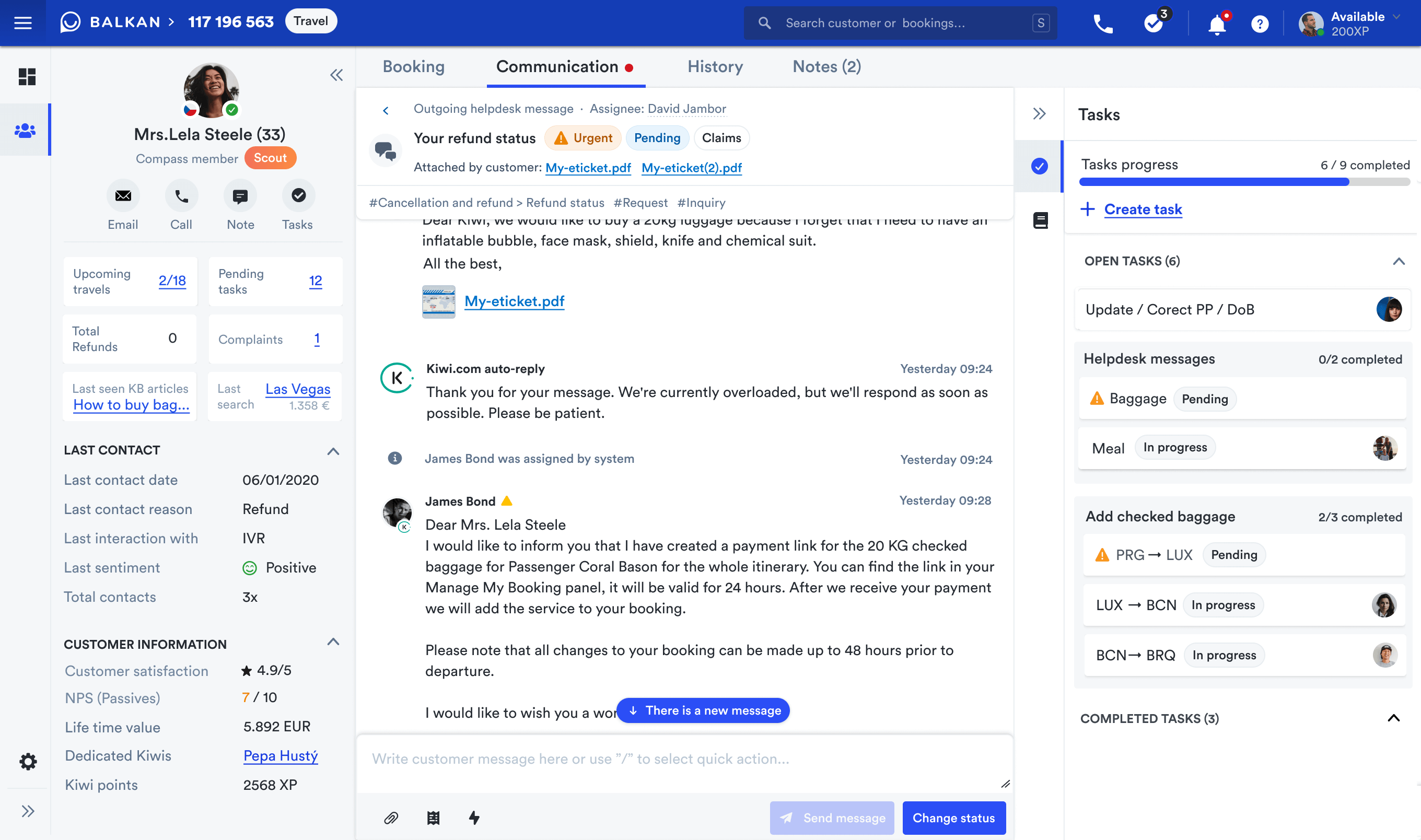Open the Update / Corect PP / DoB task
This screenshot has height=840, width=1421.
click(1243, 309)
